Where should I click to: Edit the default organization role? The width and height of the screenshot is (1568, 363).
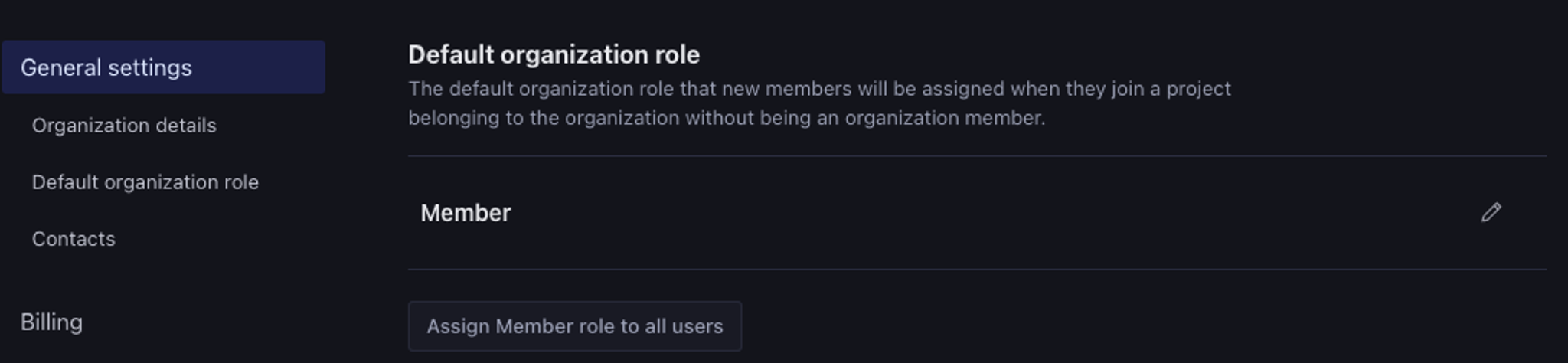point(1491,212)
